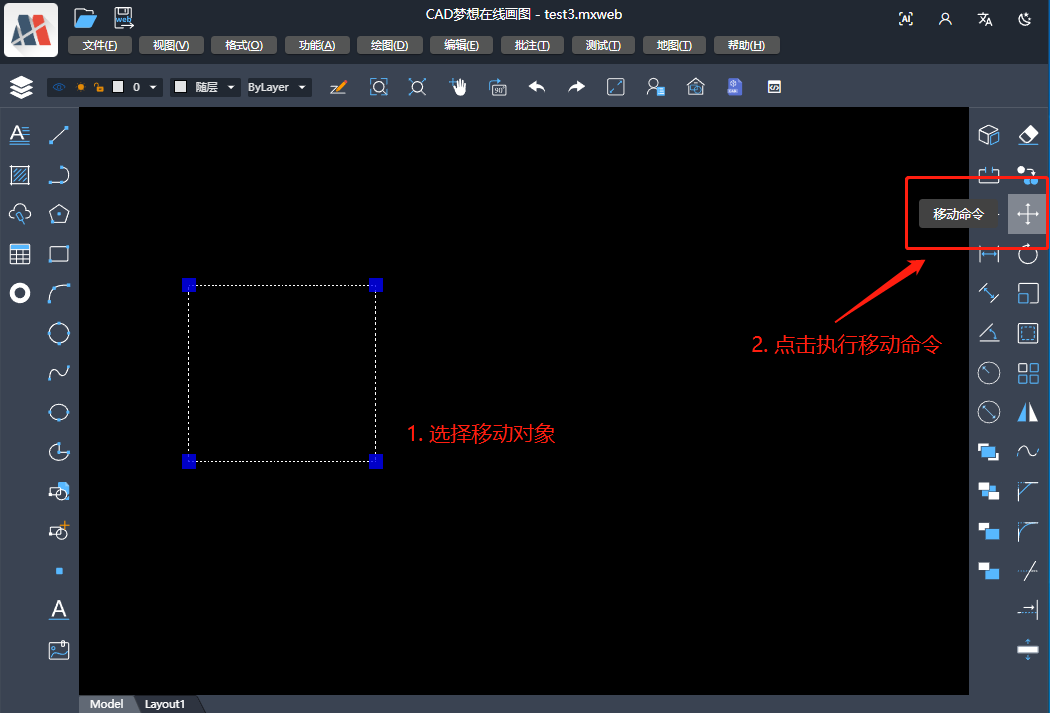
Task: Choose the Hatch fill tool
Action: pos(20,175)
